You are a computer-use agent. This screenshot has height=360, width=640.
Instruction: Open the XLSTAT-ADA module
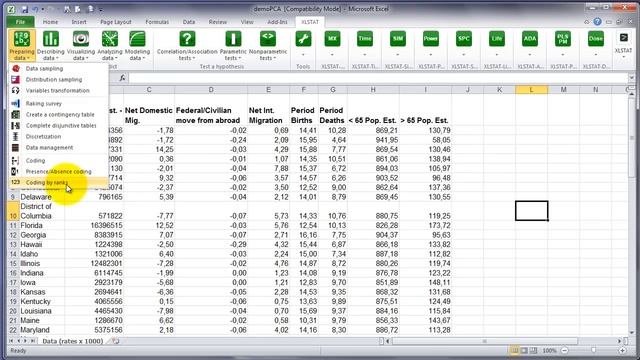click(530, 44)
